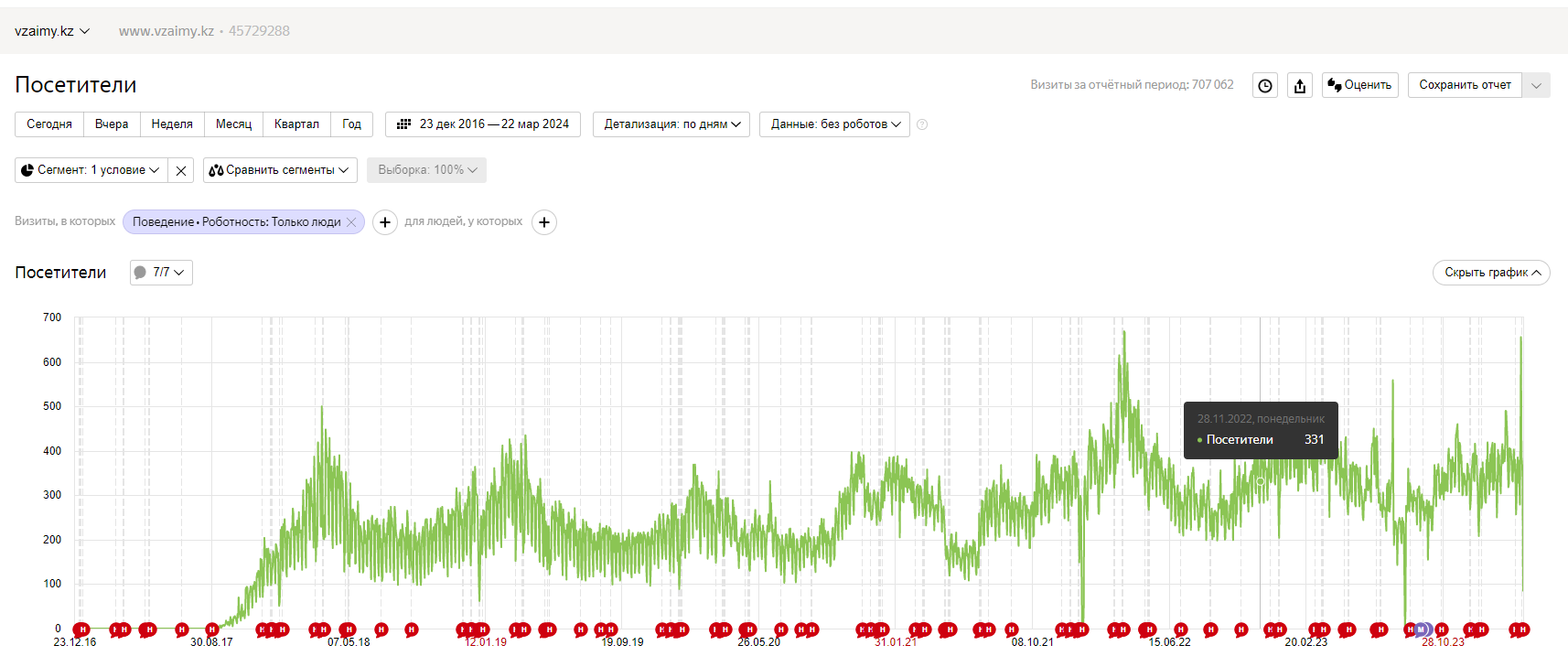
Task: Select the Сегодня period tab
Action: [49, 124]
